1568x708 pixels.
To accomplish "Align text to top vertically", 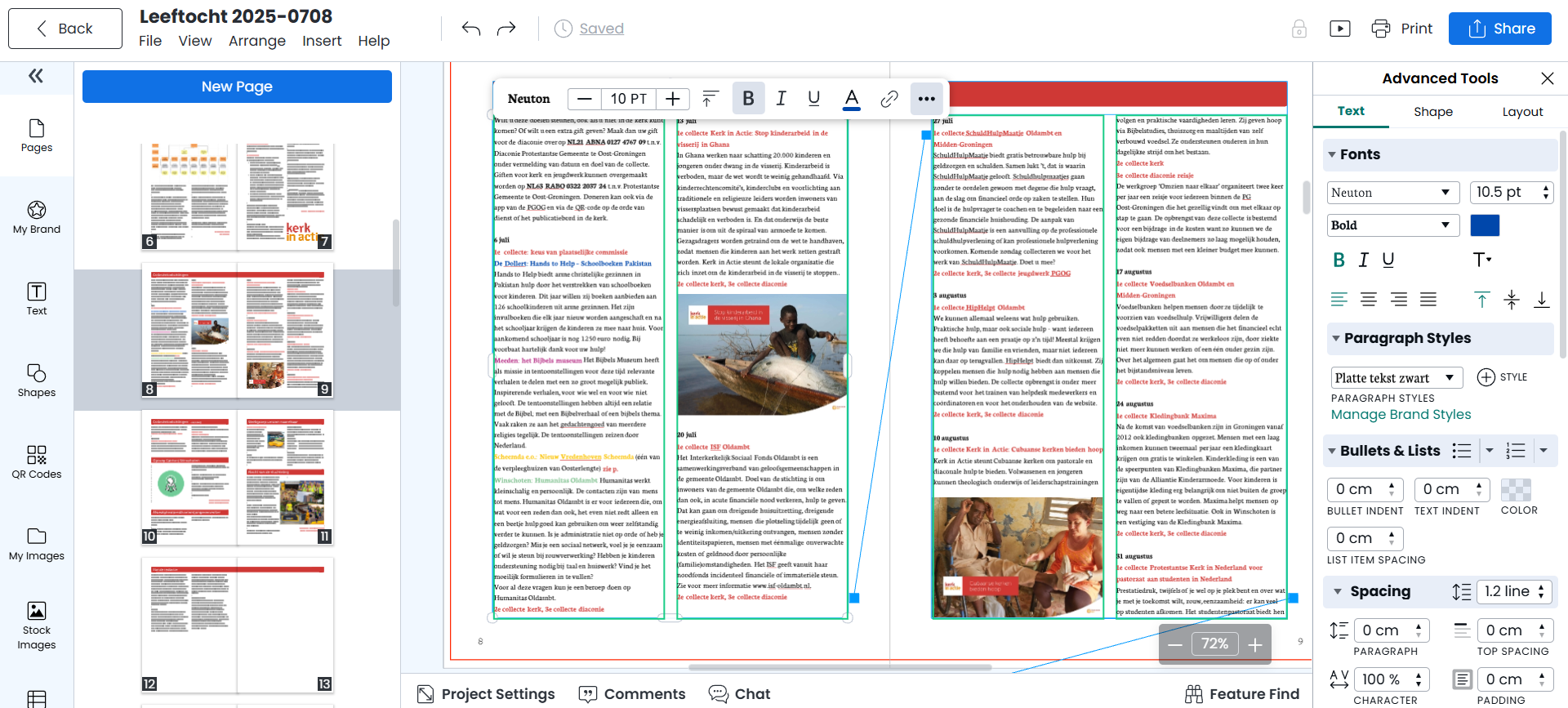I will [1482, 300].
